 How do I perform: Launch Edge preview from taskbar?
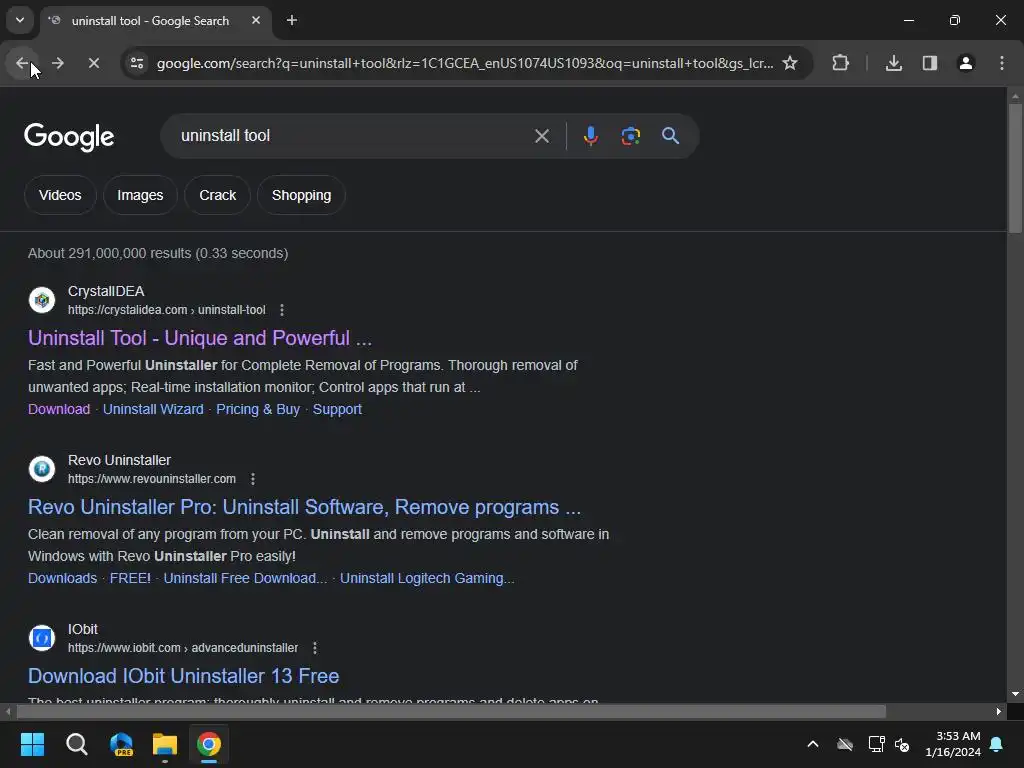click(x=121, y=744)
